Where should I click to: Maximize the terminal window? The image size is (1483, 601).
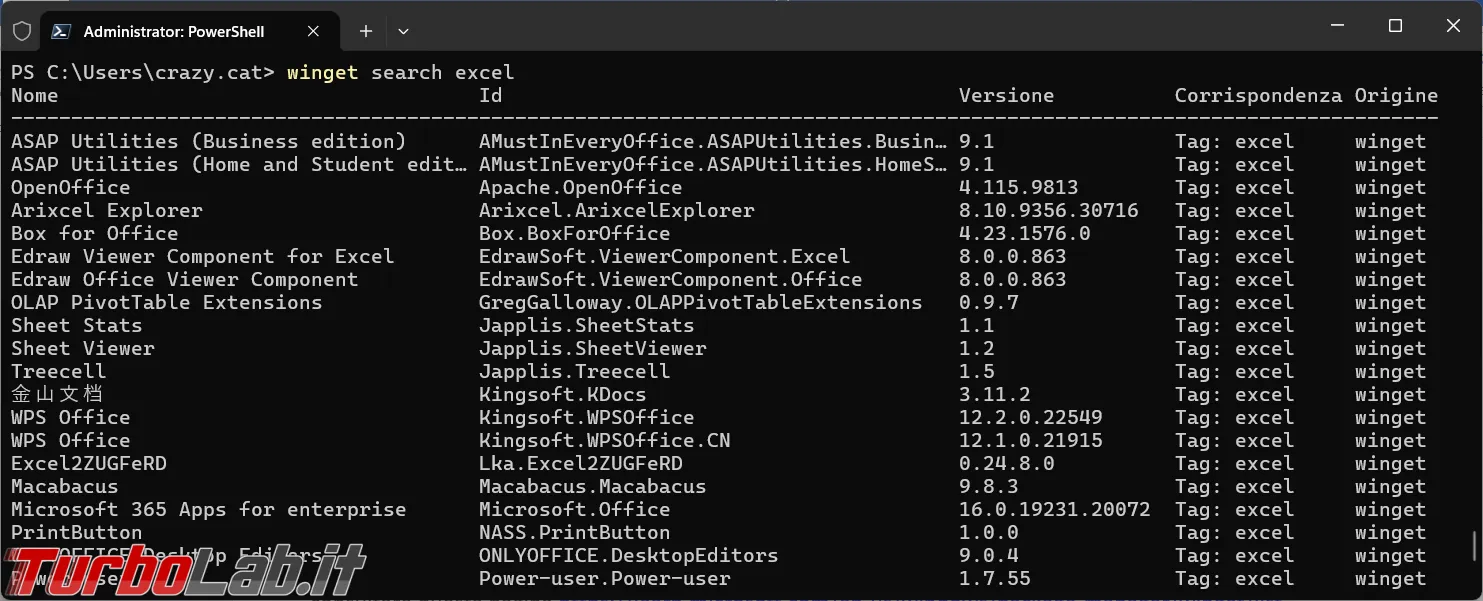[1395, 26]
